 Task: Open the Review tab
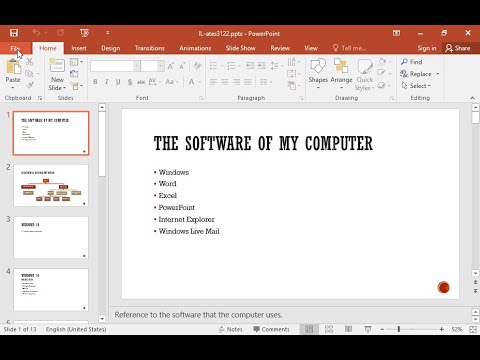[280, 48]
